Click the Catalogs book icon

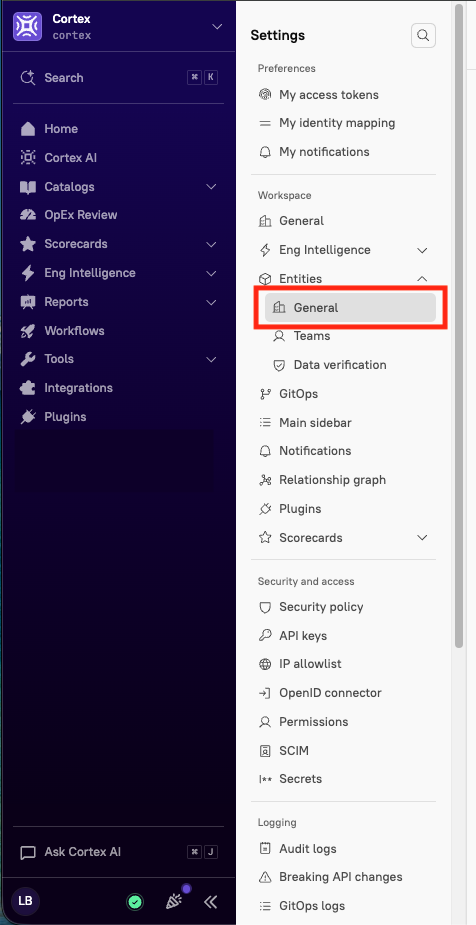[28, 187]
